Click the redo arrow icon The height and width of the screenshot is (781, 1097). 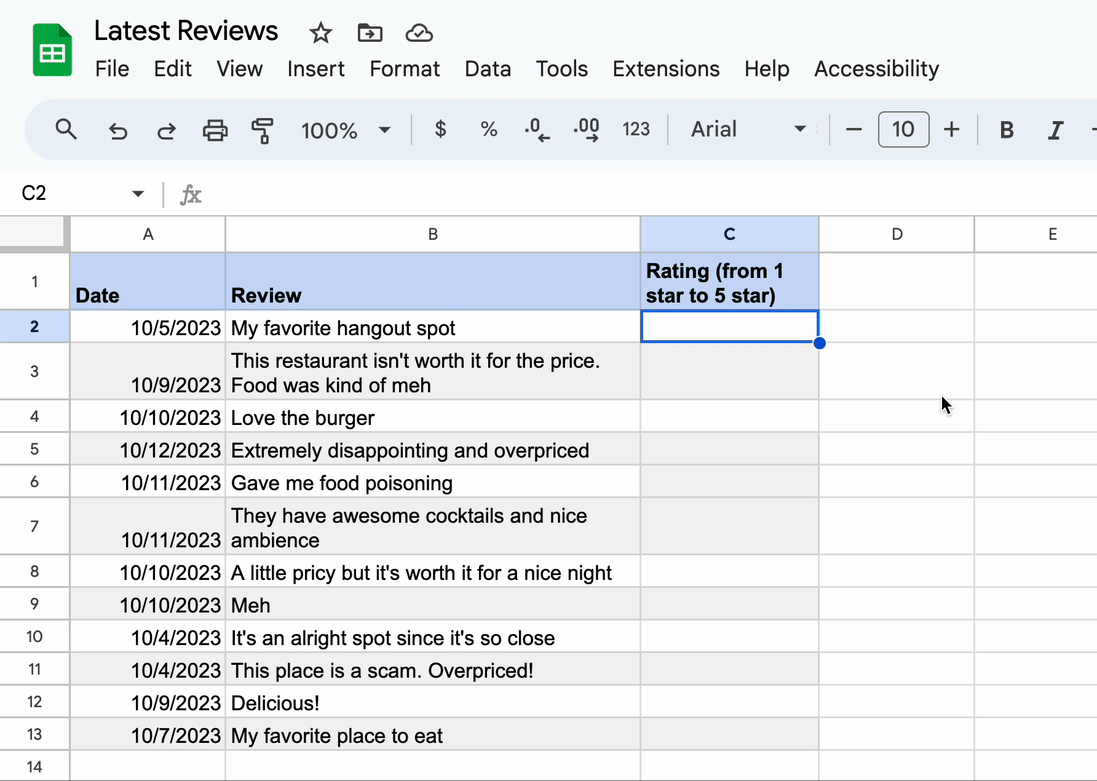pyautogui.click(x=167, y=130)
